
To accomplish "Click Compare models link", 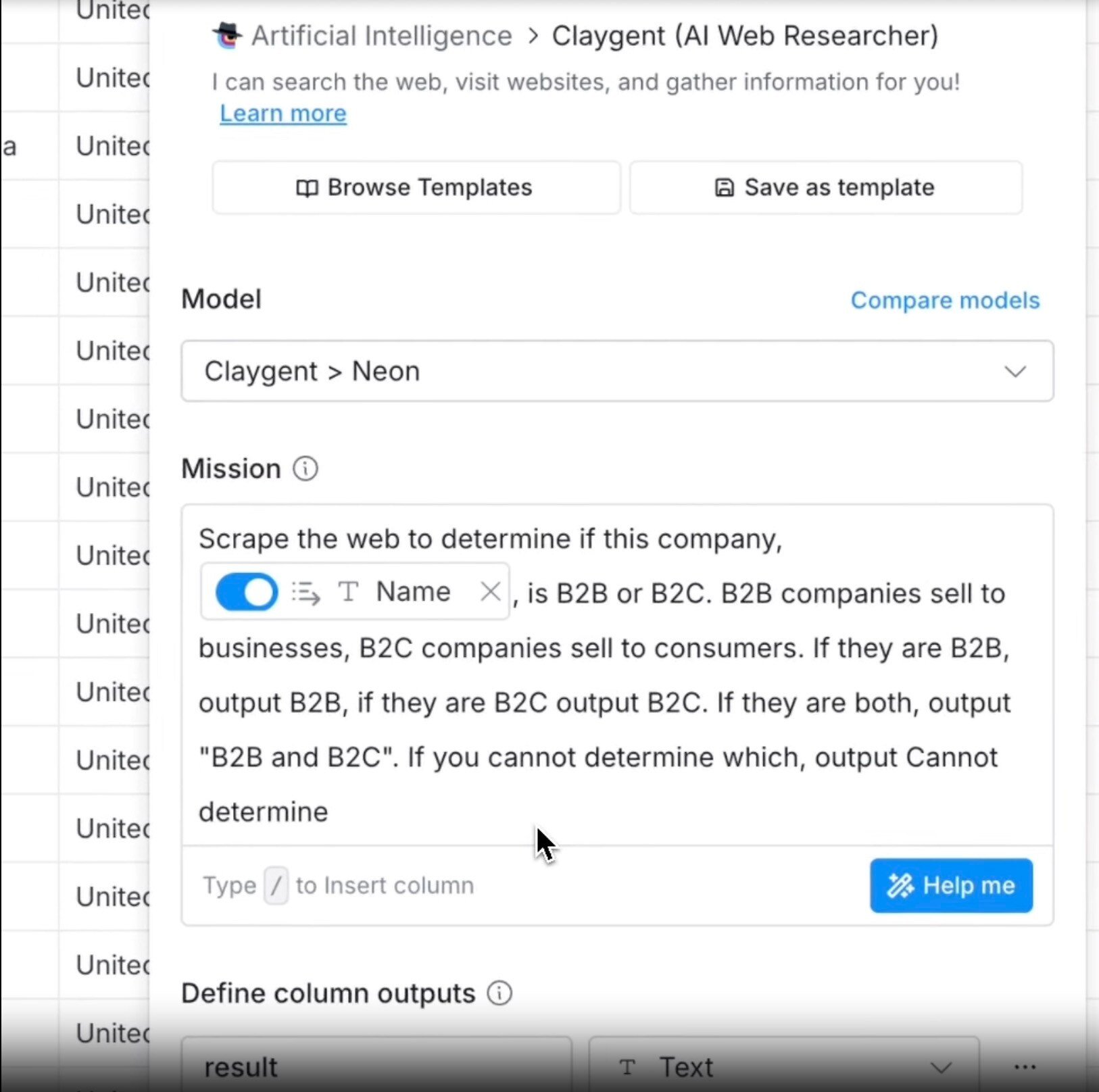I will tap(944, 300).
